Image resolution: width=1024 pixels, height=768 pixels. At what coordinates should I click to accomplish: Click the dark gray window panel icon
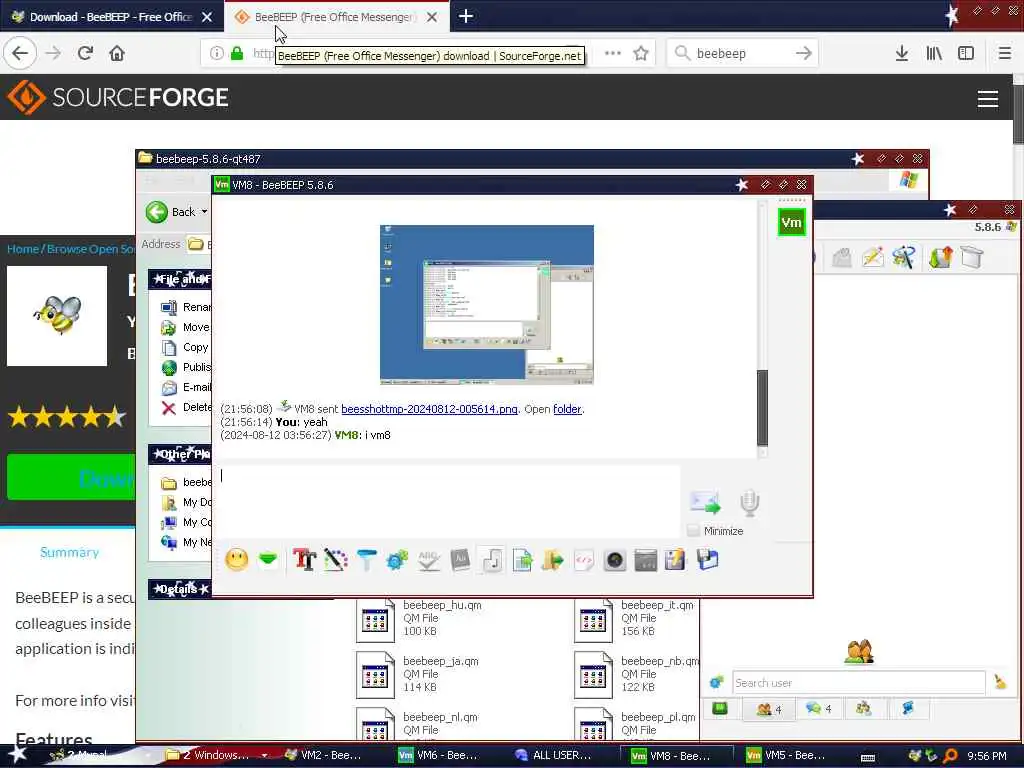coord(645,560)
